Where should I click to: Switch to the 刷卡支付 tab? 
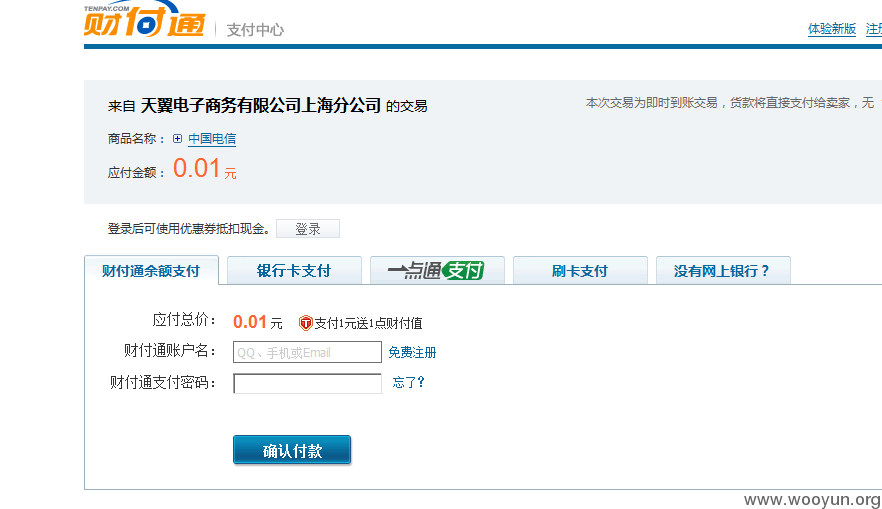point(580,271)
